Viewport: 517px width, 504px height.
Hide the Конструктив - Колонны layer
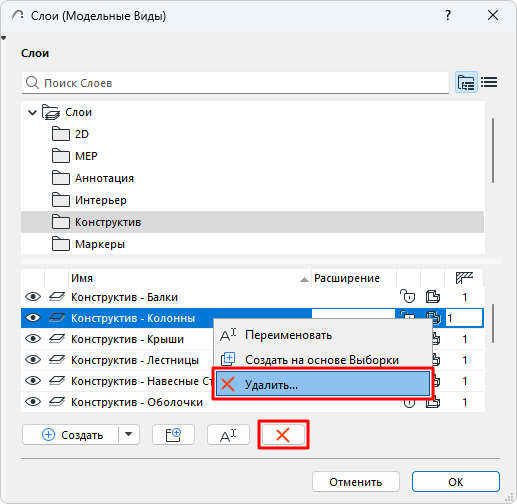pos(33,318)
